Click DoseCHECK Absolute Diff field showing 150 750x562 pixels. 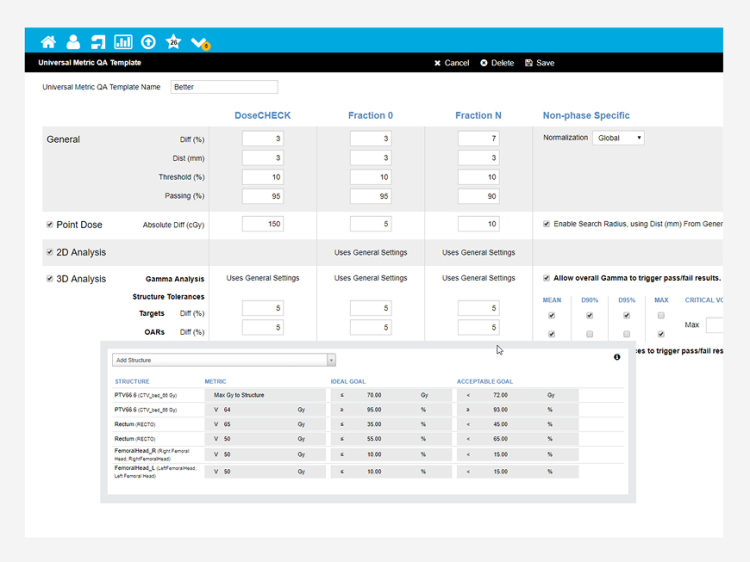[263, 224]
